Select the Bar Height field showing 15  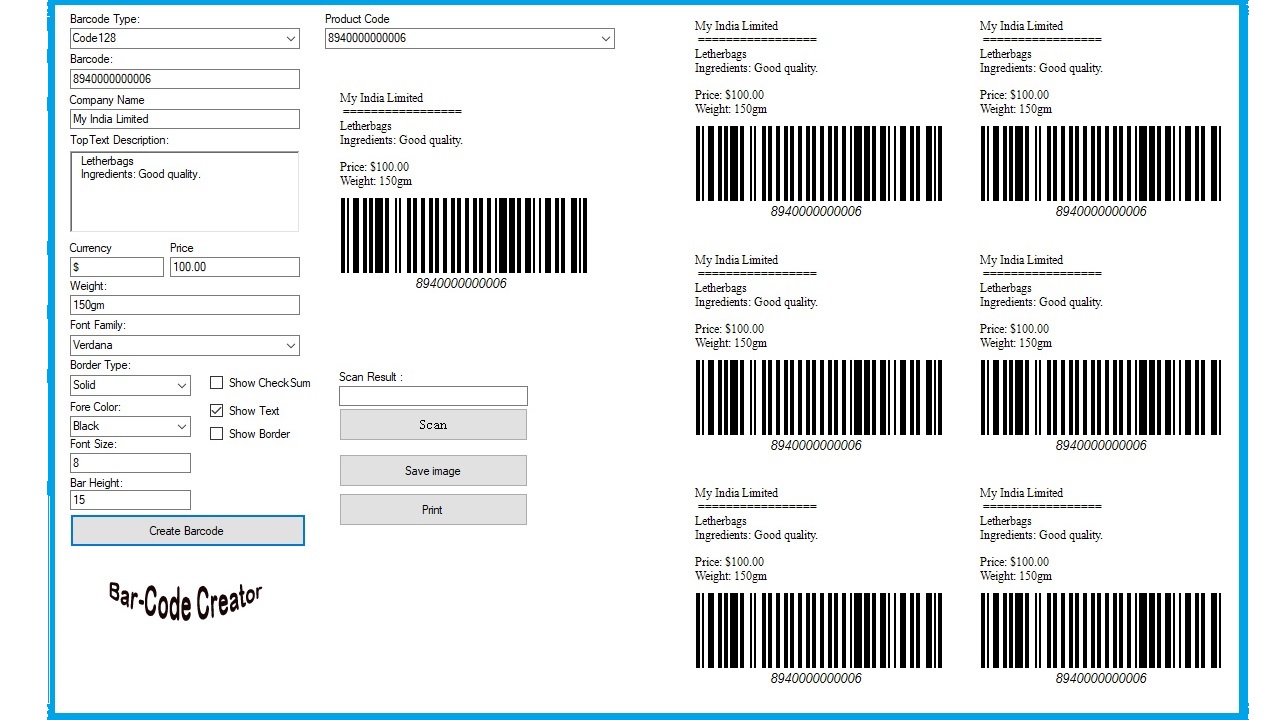click(130, 500)
